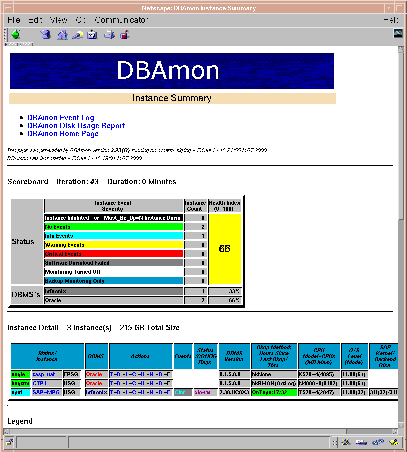Expand the collapsed toolbar strip
The image size is (407, 452).
point(19,44)
